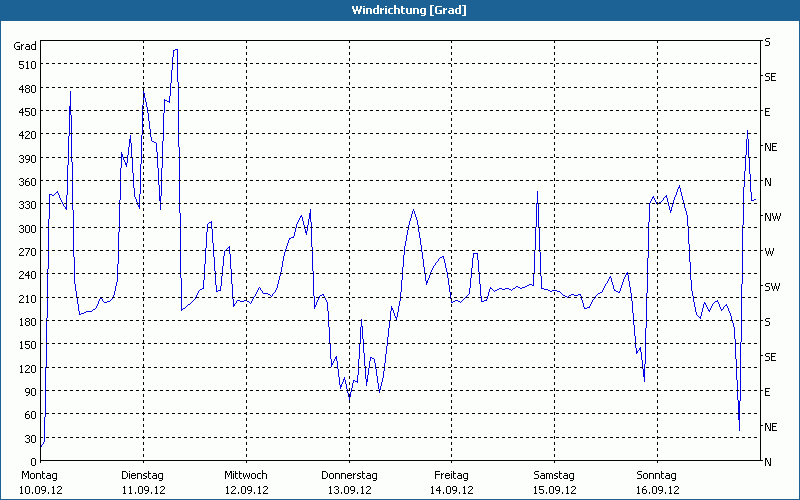Click the "Dienstag" day label
The image size is (800, 500).
(x=142, y=476)
